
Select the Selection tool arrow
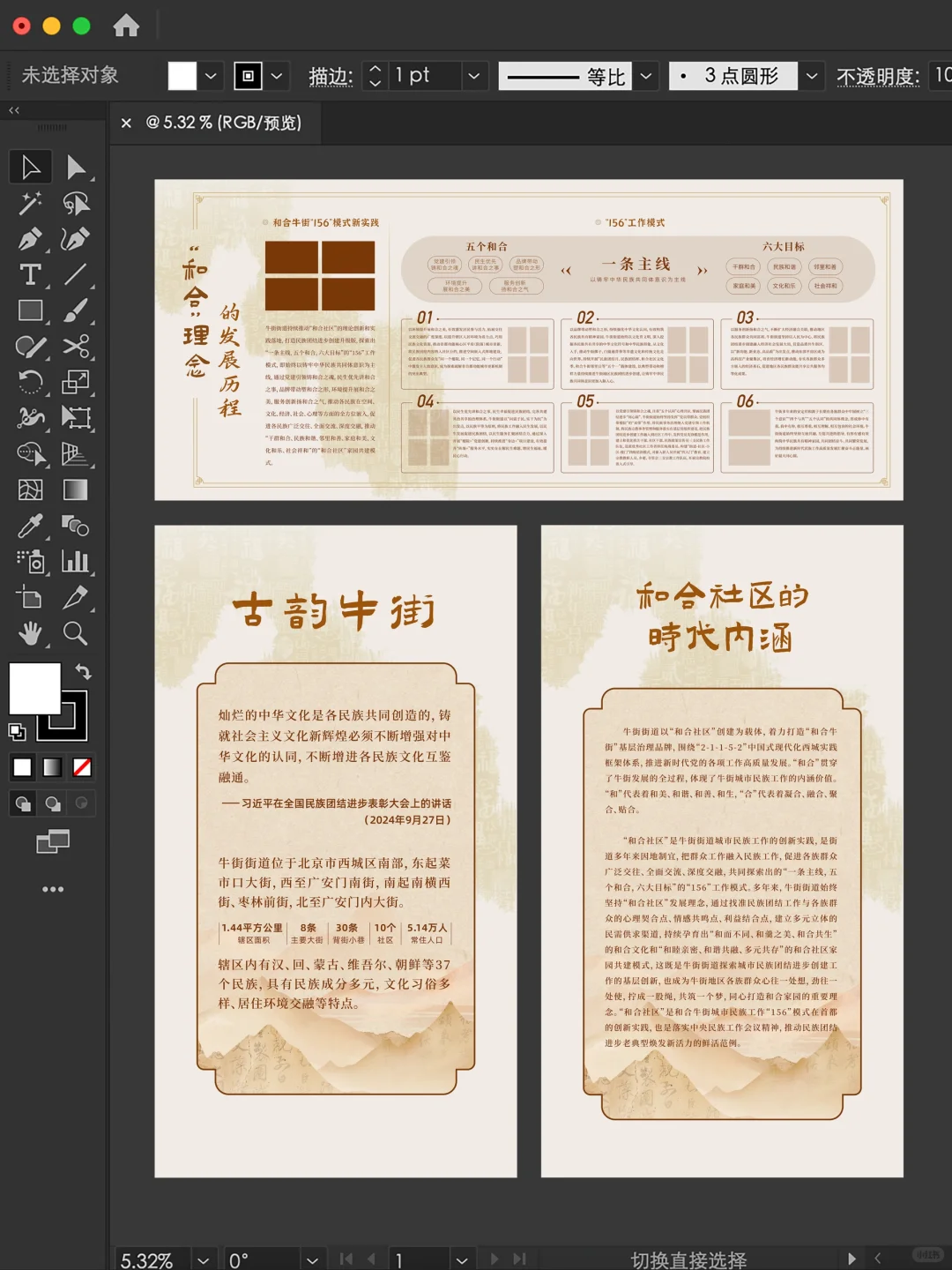(x=30, y=167)
